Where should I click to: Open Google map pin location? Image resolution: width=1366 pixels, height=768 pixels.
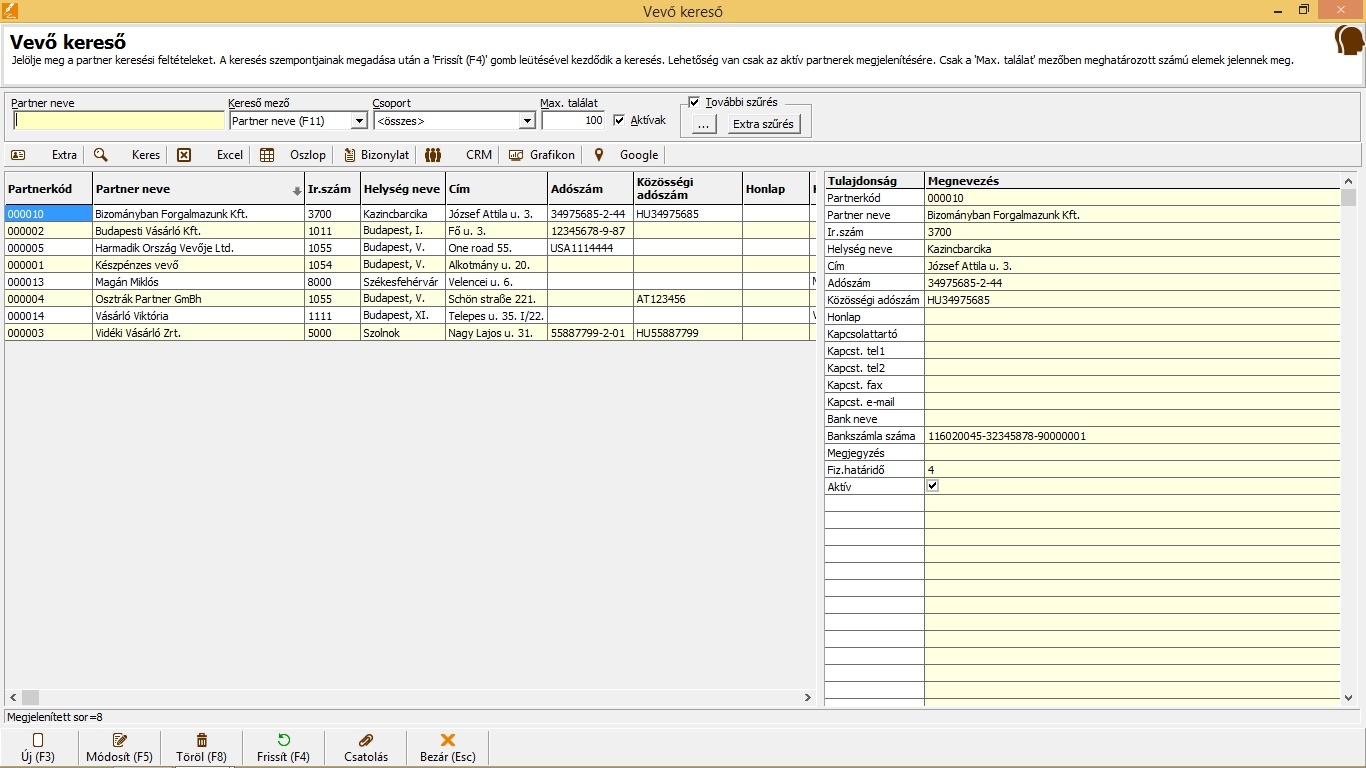599,155
